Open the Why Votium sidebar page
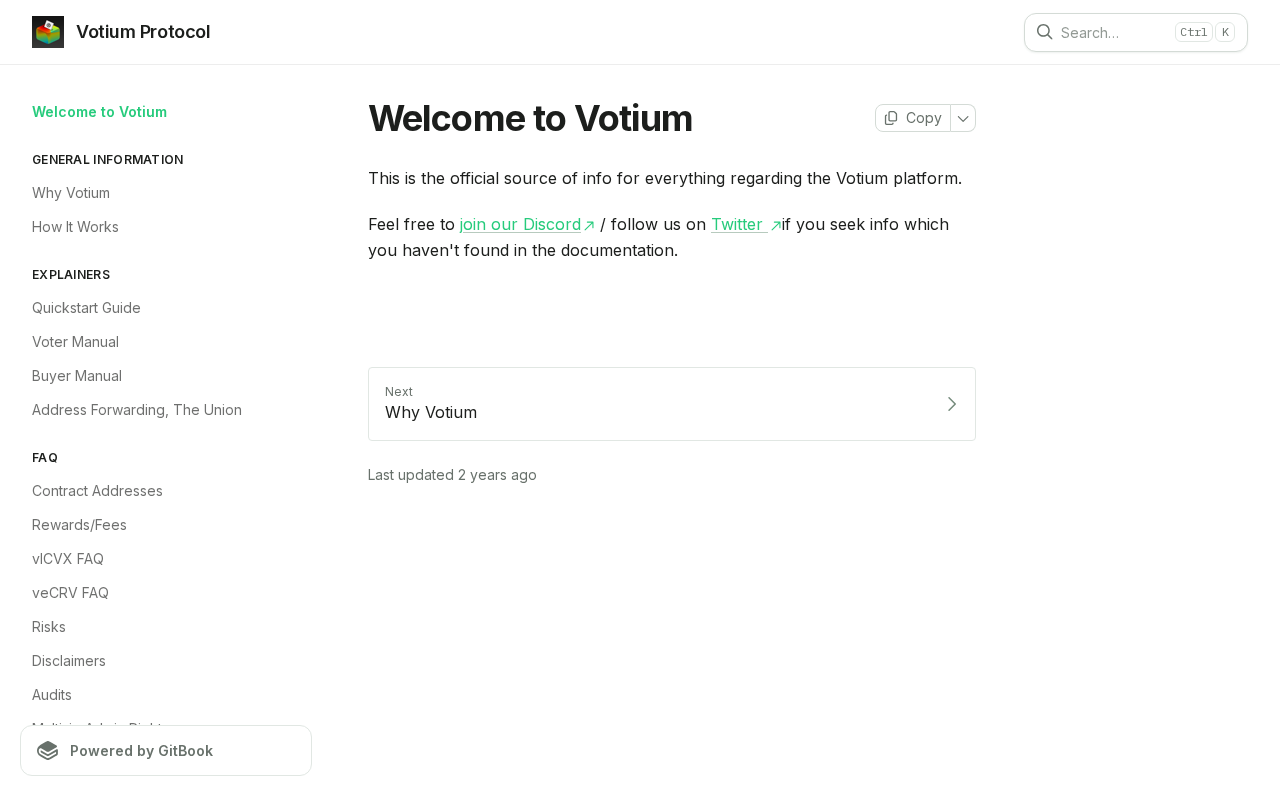The image size is (1280, 800). 71,193
